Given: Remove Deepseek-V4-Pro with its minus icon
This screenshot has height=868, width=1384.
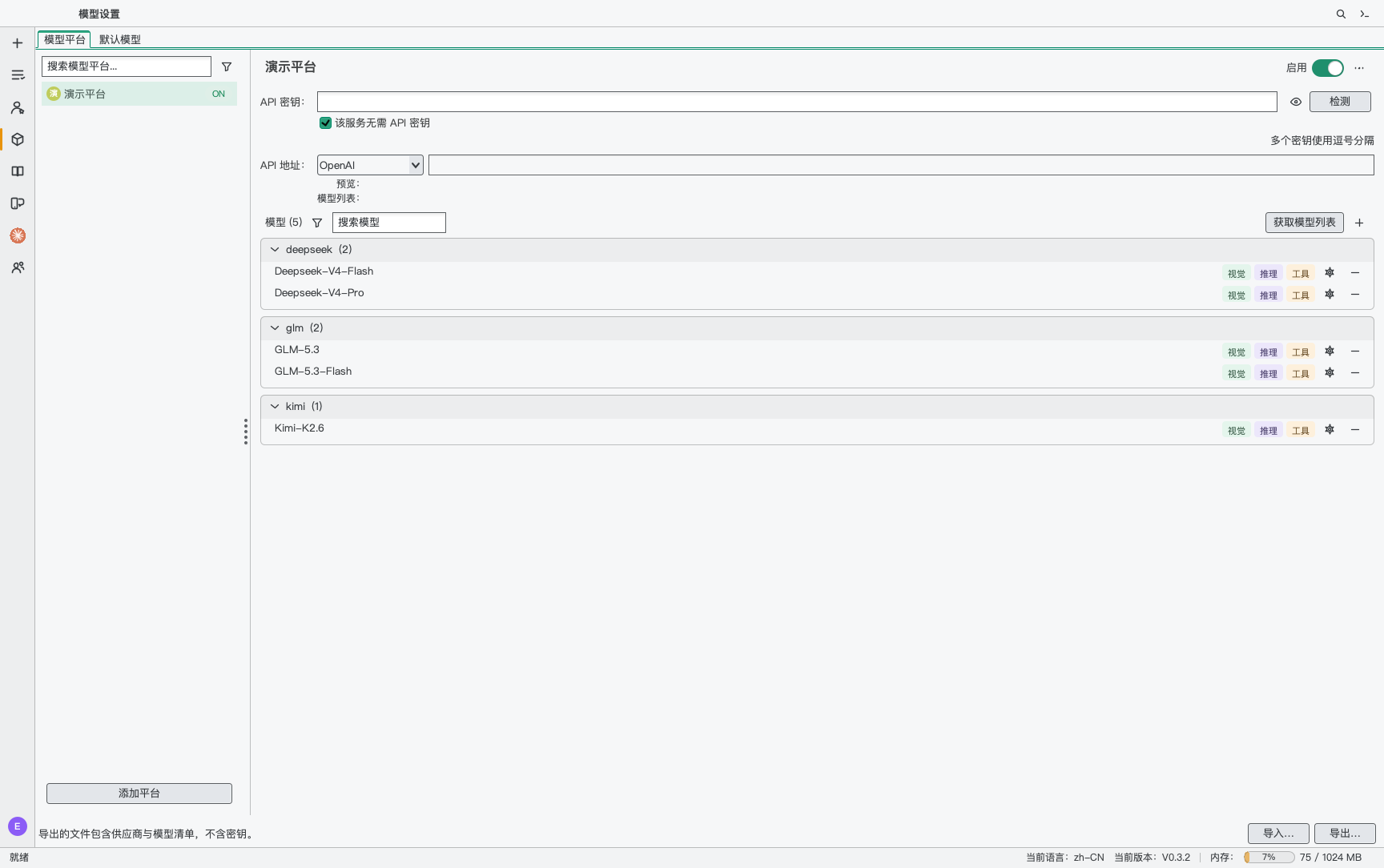Looking at the screenshot, I should pos(1355,295).
